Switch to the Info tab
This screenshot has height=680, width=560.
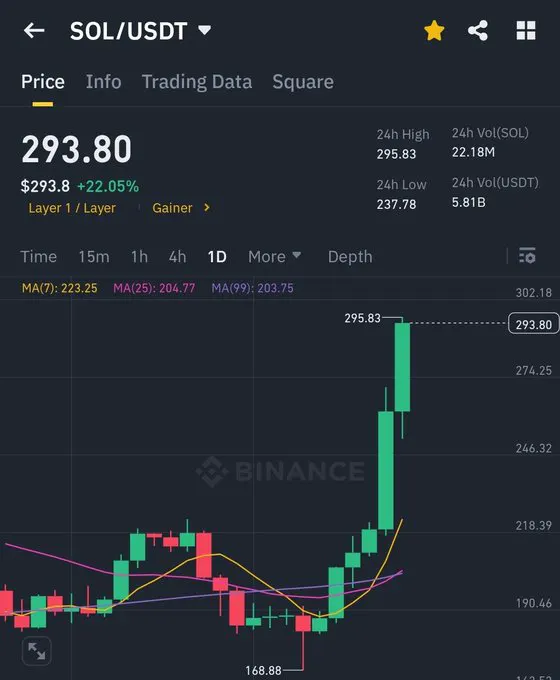click(x=103, y=82)
